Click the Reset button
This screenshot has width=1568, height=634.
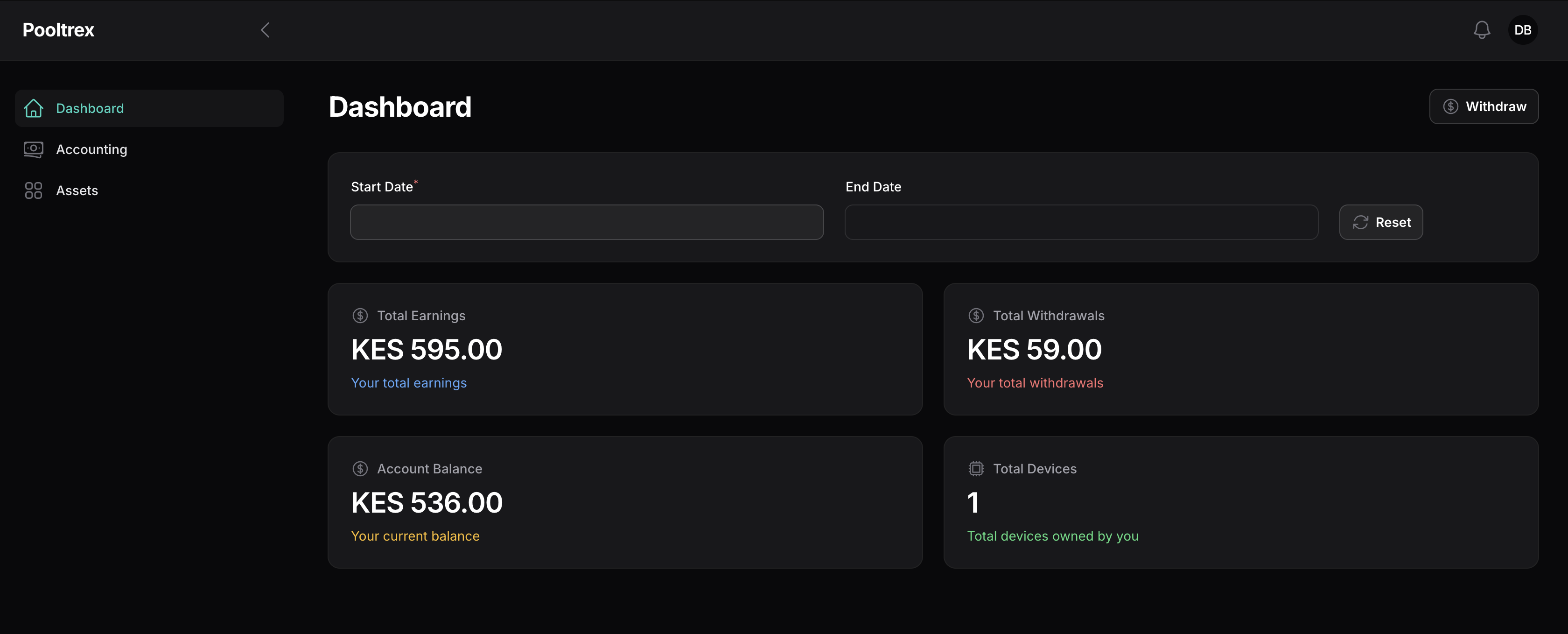[1380, 222]
